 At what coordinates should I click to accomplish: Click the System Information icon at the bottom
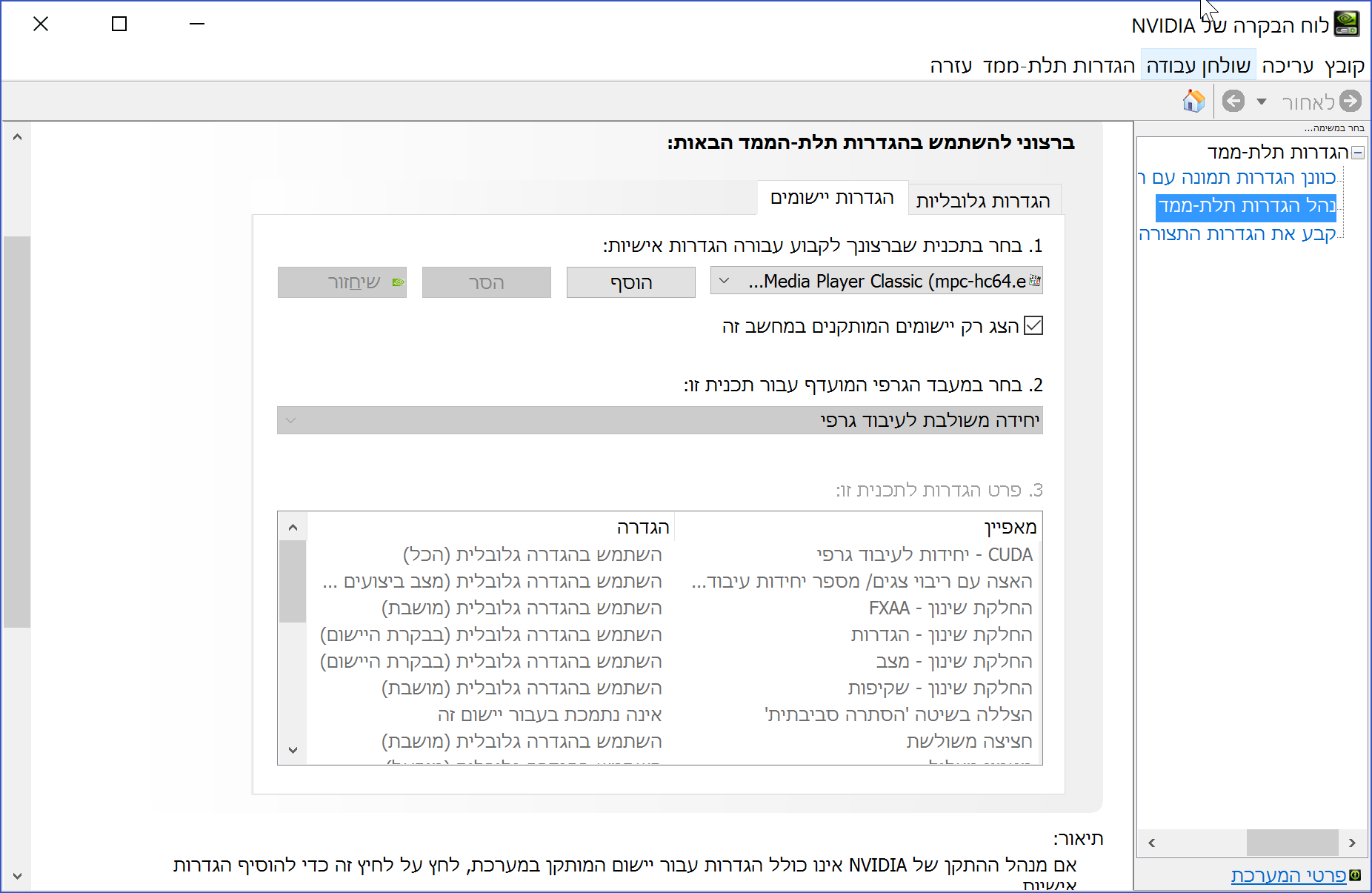[x=1355, y=875]
